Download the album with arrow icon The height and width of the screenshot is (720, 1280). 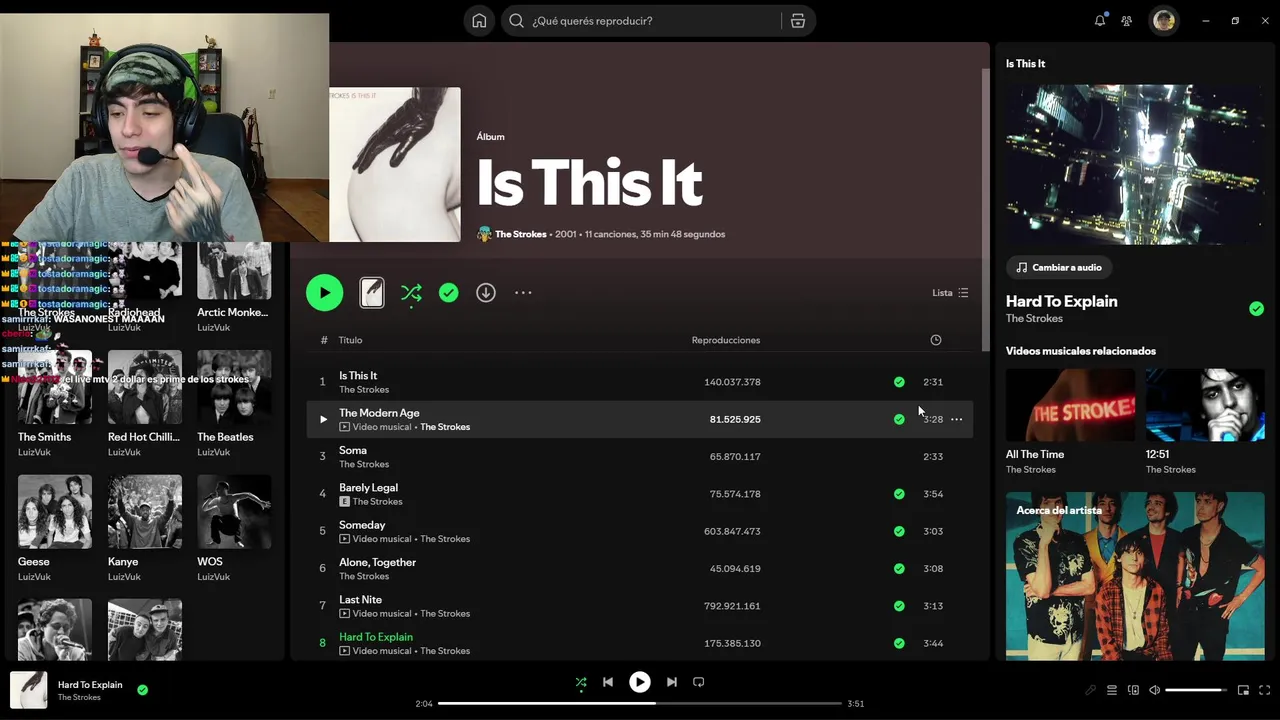pos(486,293)
